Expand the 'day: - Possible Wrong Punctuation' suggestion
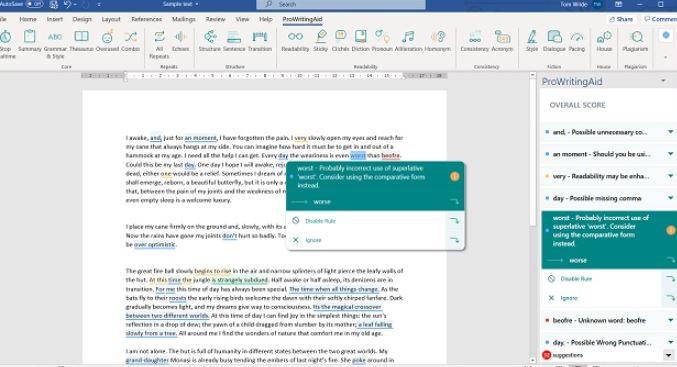 point(671,342)
